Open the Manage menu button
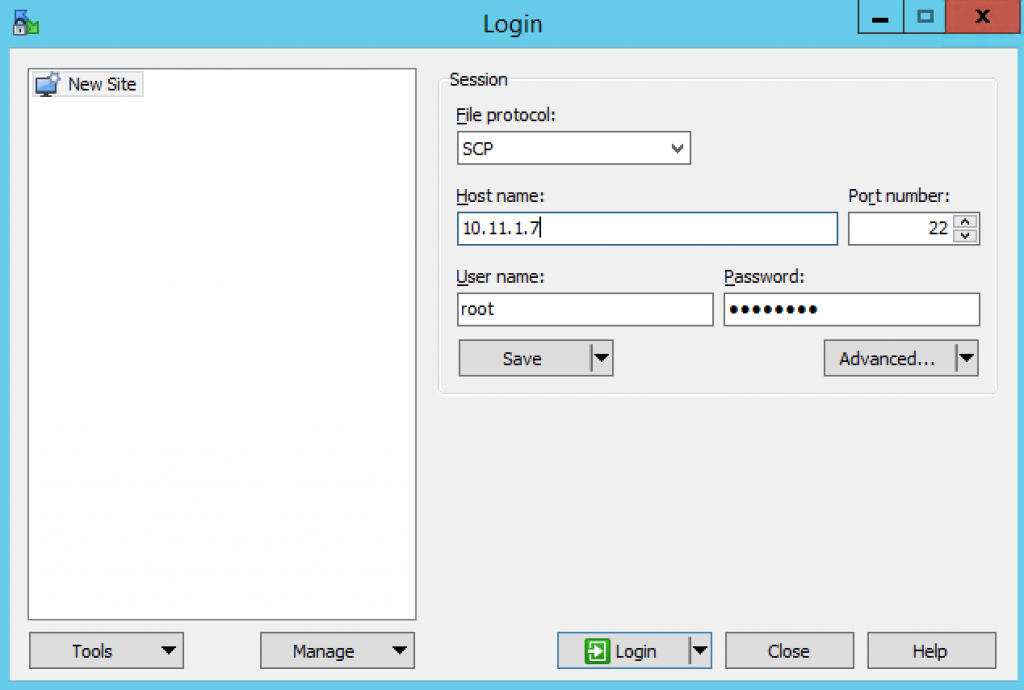The height and width of the screenshot is (690, 1024). click(337, 651)
